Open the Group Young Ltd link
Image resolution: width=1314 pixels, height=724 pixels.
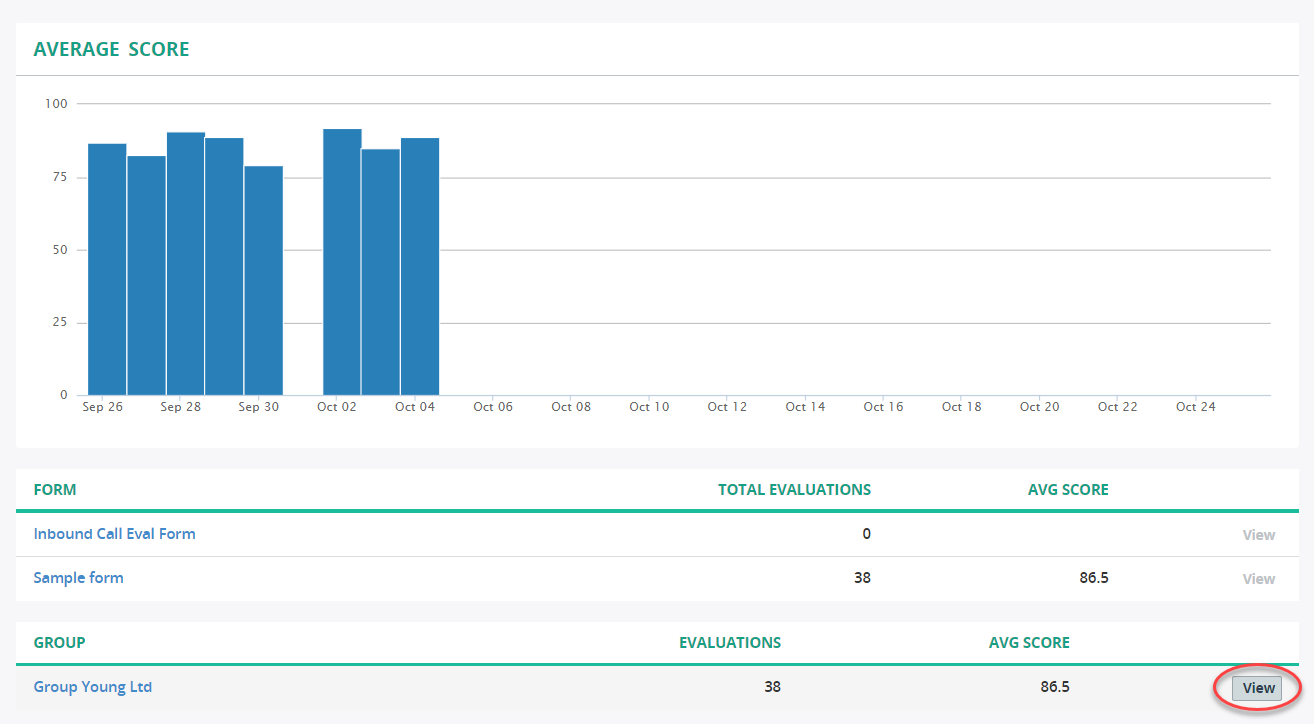pos(93,687)
